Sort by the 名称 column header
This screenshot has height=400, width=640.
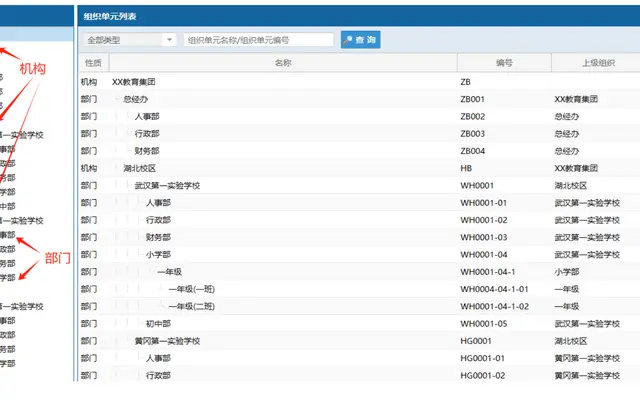tap(283, 63)
